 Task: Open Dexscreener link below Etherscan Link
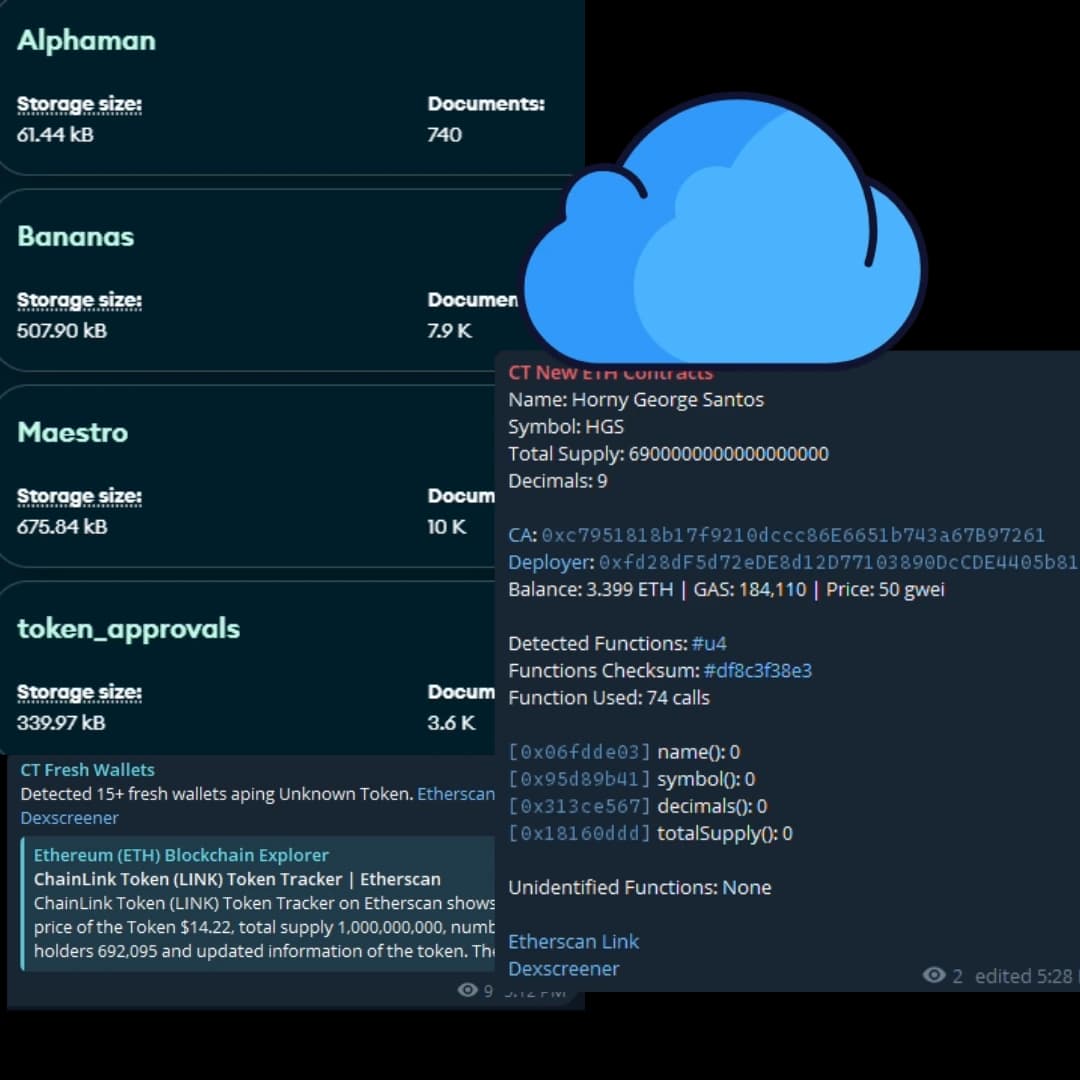(x=563, y=968)
